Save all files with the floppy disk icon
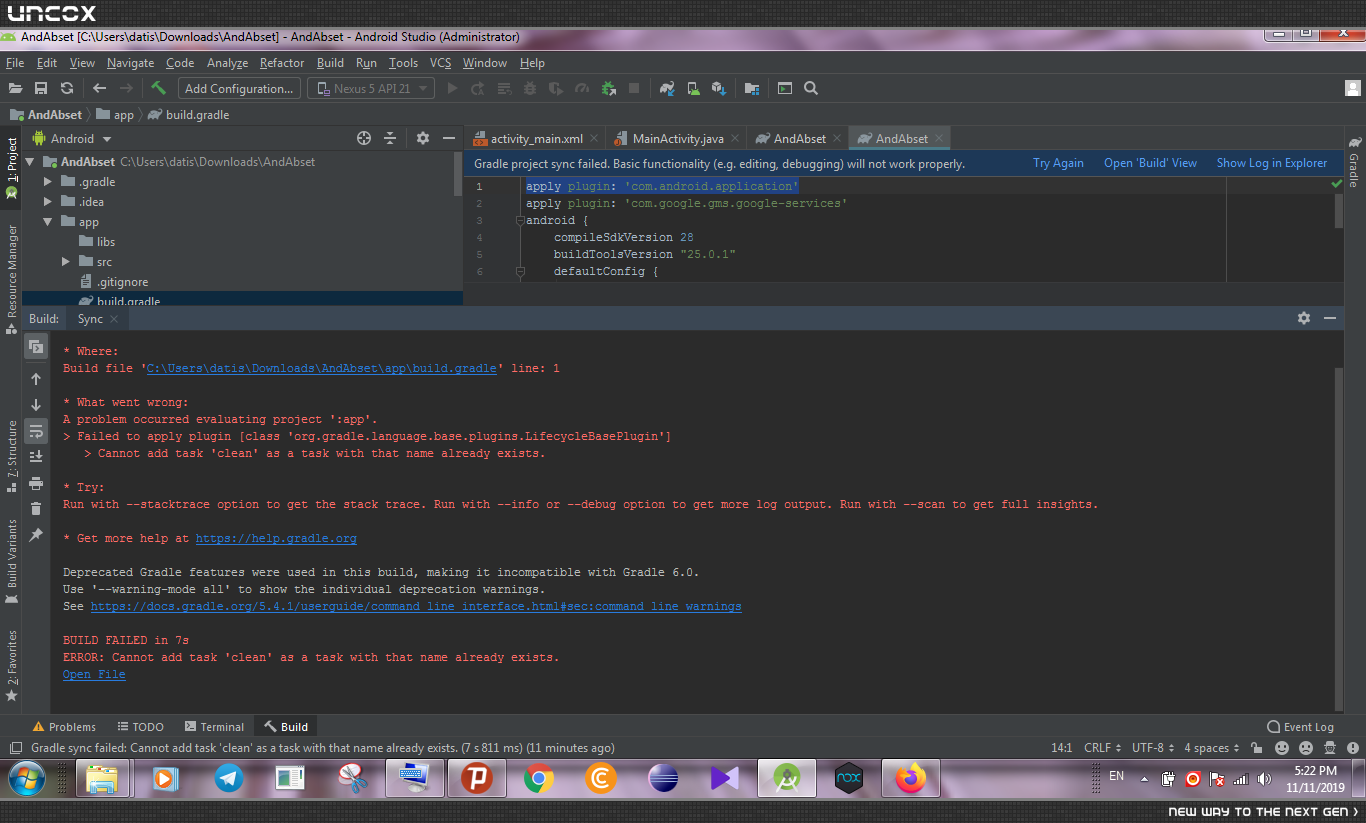Image resolution: width=1366 pixels, height=823 pixels. [x=41, y=88]
